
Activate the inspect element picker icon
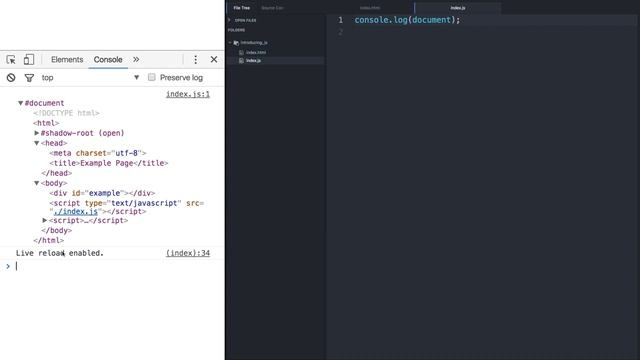[x=11, y=60]
